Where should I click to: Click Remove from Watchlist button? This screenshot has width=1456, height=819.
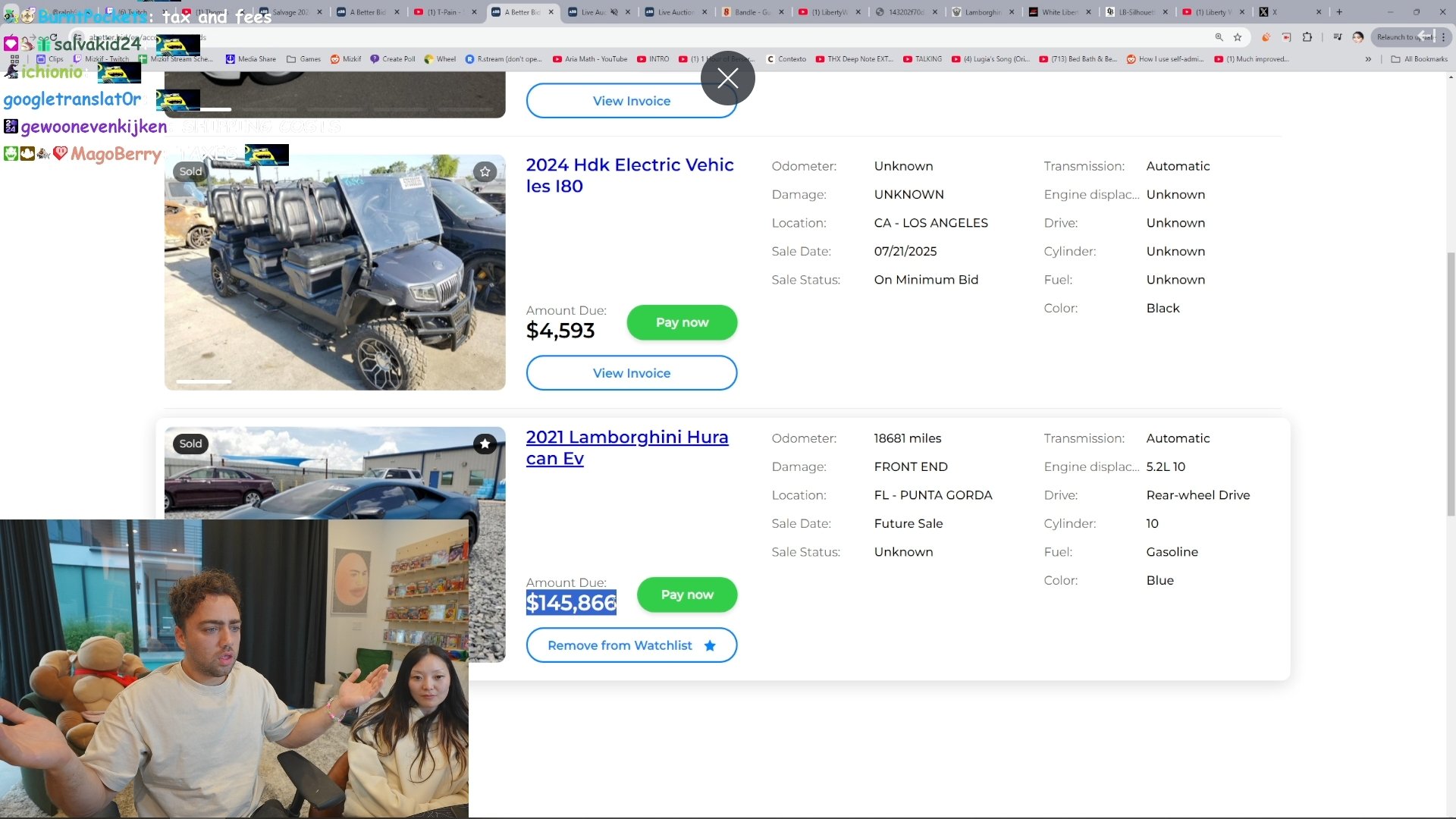632,645
